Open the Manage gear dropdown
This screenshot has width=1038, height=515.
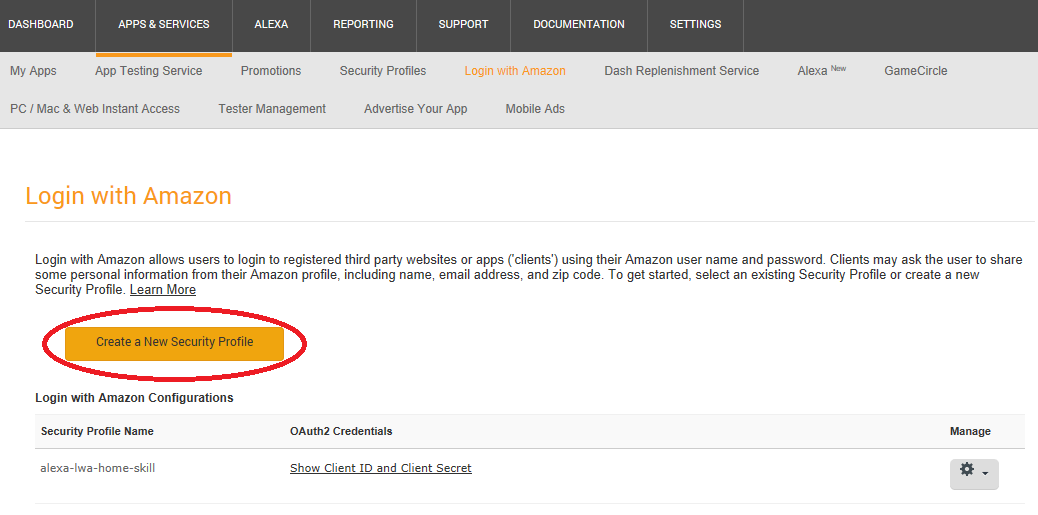tap(973, 472)
